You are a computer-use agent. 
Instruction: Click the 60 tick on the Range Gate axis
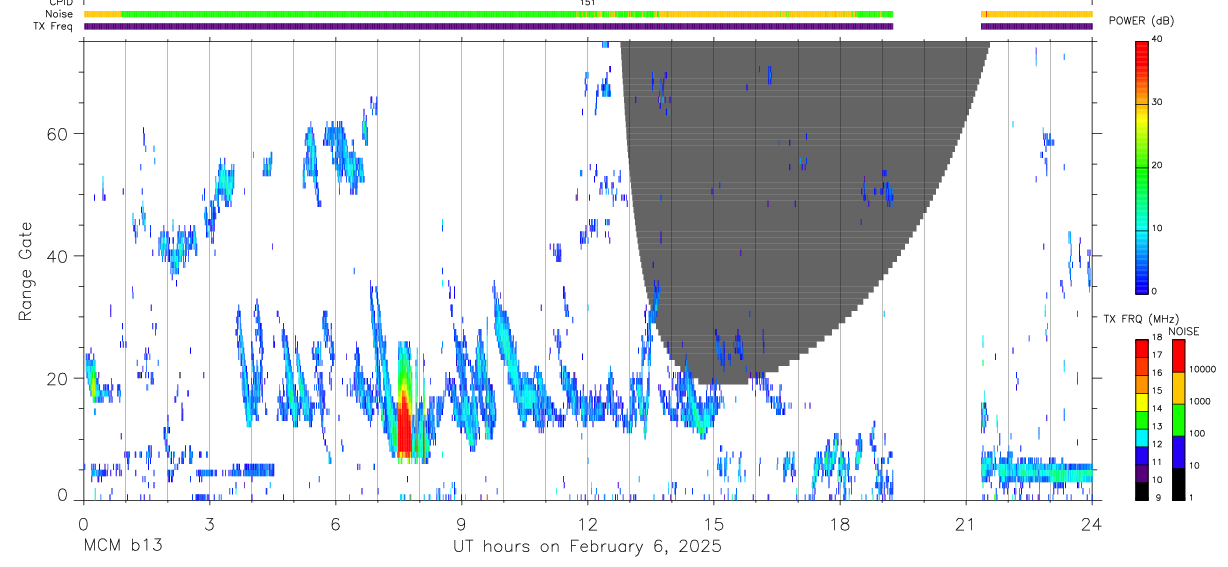[57, 134]
